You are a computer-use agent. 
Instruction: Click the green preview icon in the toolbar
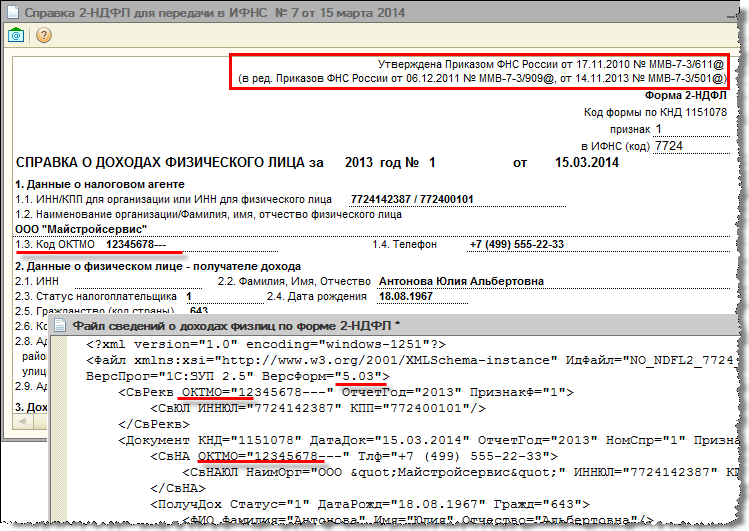click(x=17, y=34)
